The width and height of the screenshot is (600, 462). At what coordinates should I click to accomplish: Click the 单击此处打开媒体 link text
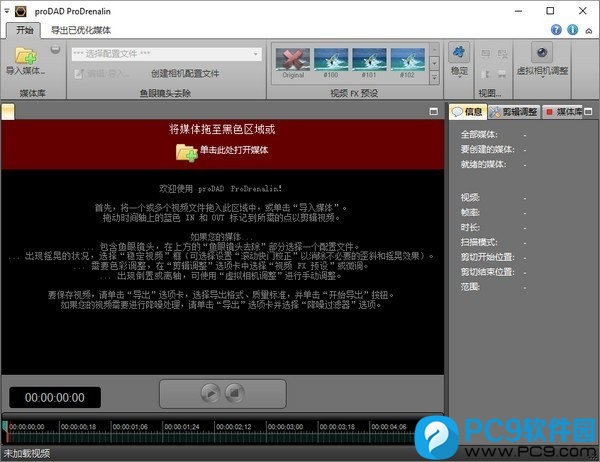tap(234, 150)
